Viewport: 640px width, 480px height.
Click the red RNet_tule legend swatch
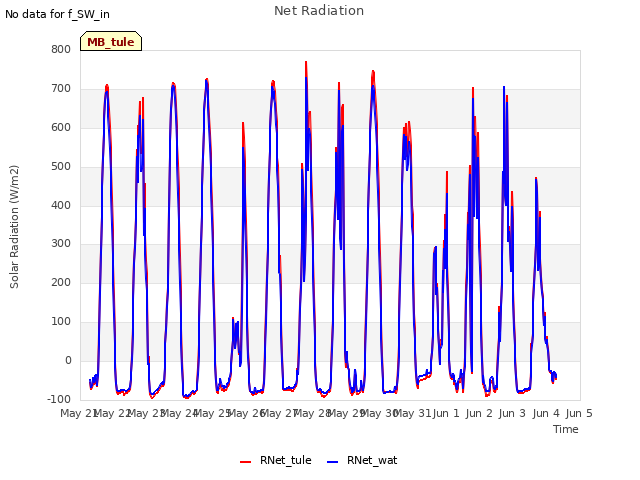245,462
